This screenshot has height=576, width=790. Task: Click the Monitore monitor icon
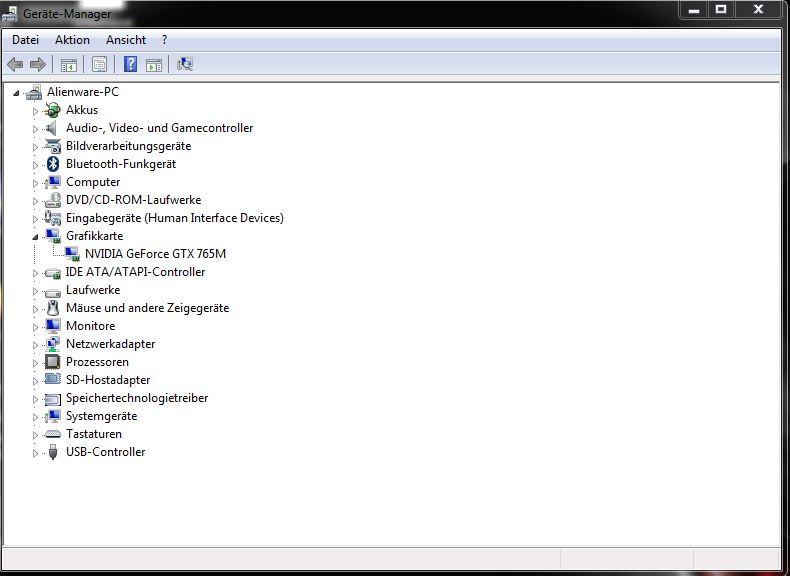[52, 326]
